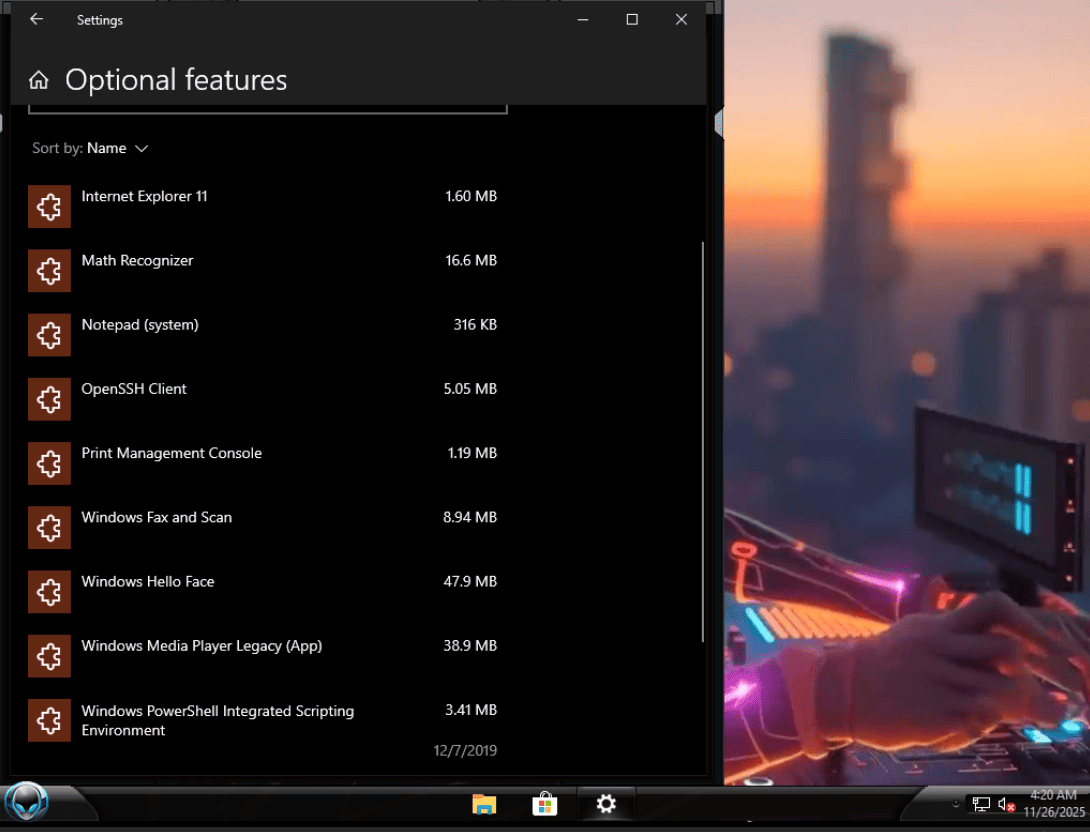Expand the Windows Media Player Legacy entry
Viewport: 1090px width, 832px height.
click(201, 646)
